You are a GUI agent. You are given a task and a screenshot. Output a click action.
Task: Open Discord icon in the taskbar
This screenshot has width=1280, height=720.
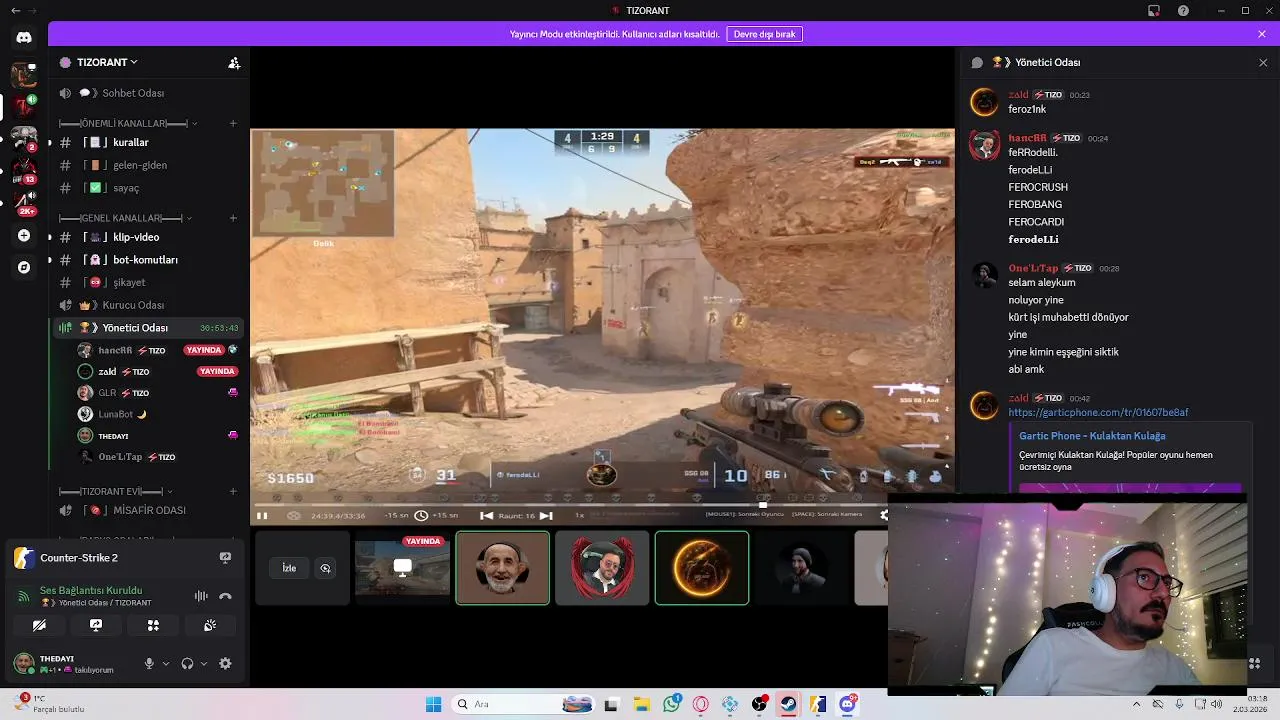click(848, 704)
